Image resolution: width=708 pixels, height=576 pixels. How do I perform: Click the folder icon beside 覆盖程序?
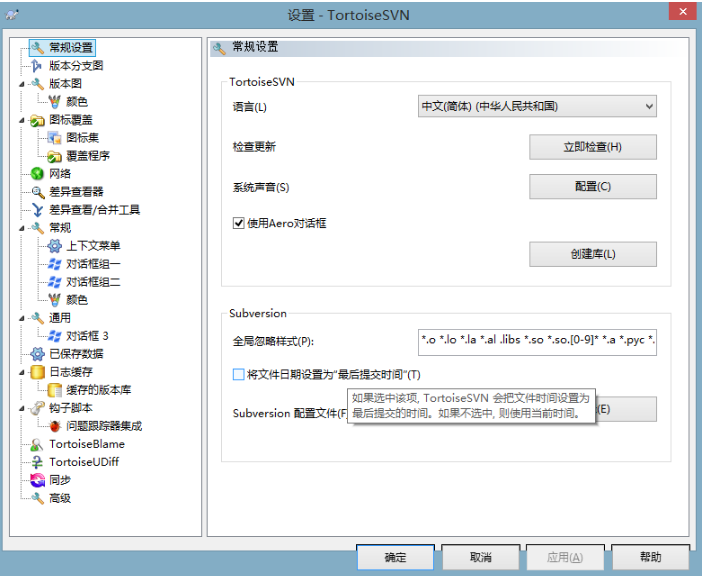point(55,156)
